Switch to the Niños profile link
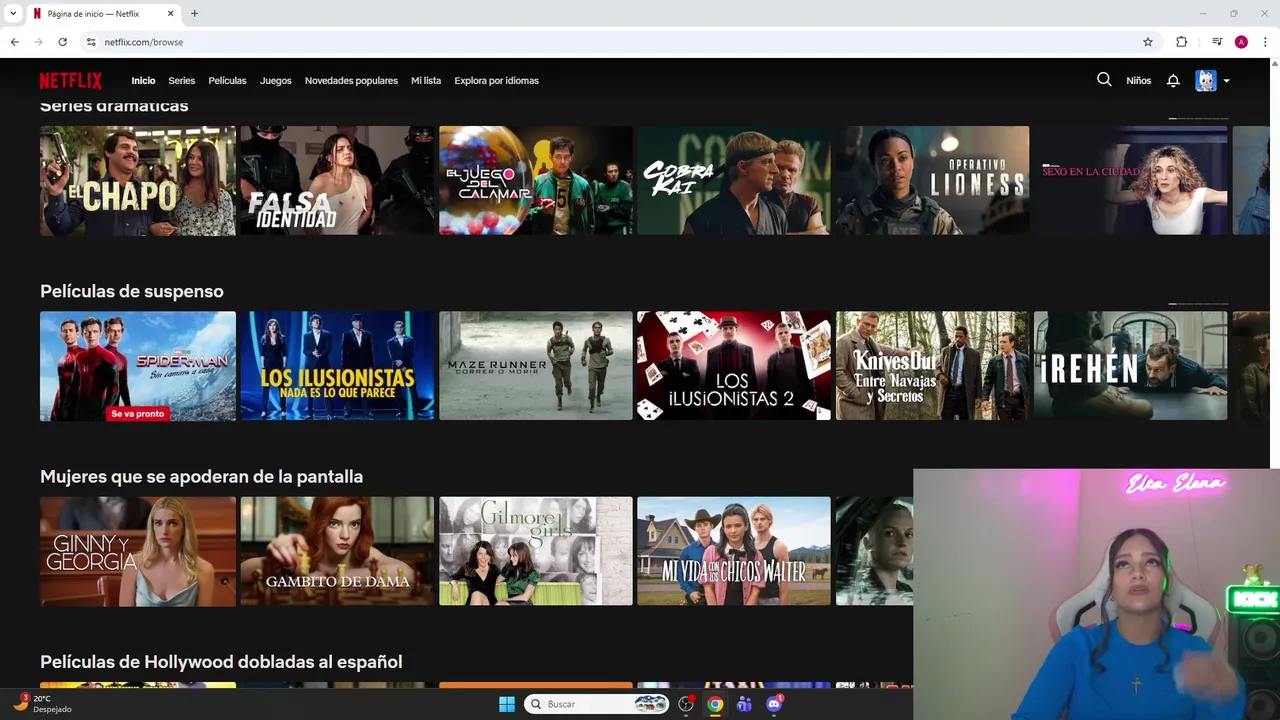This screenshot has height=720, width=1280. (1138, 81)
